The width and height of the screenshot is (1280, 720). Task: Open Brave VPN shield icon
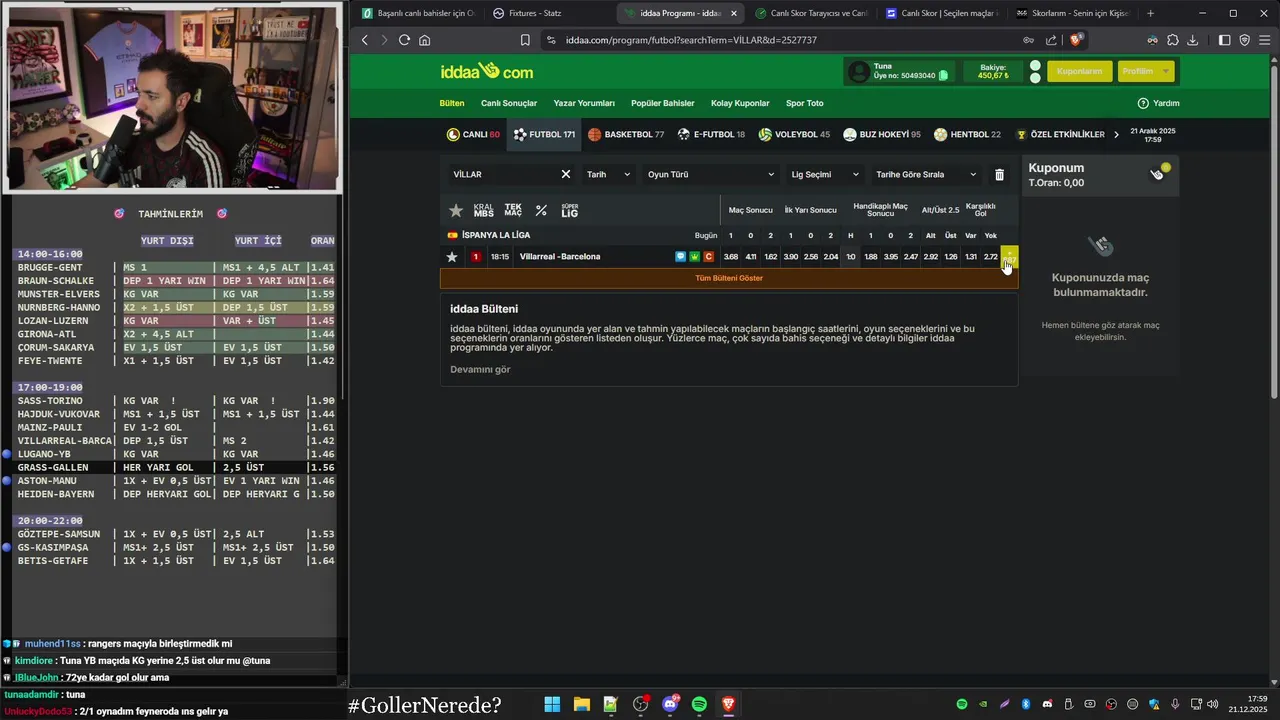(1245, 40)
